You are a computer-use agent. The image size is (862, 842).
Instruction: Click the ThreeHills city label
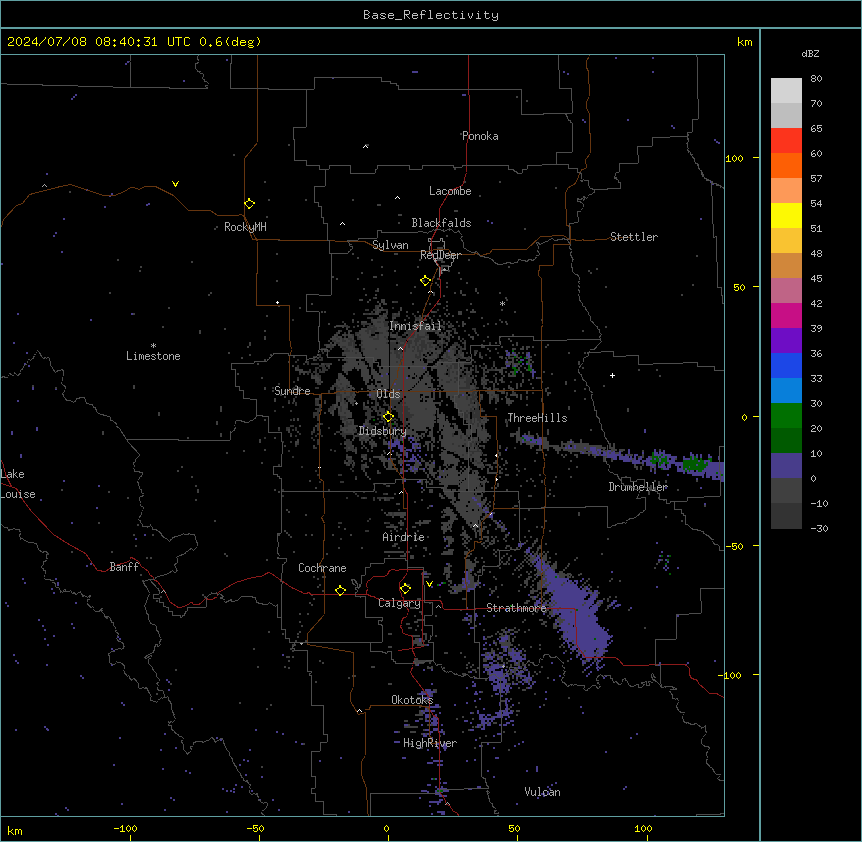click(537, 418)
